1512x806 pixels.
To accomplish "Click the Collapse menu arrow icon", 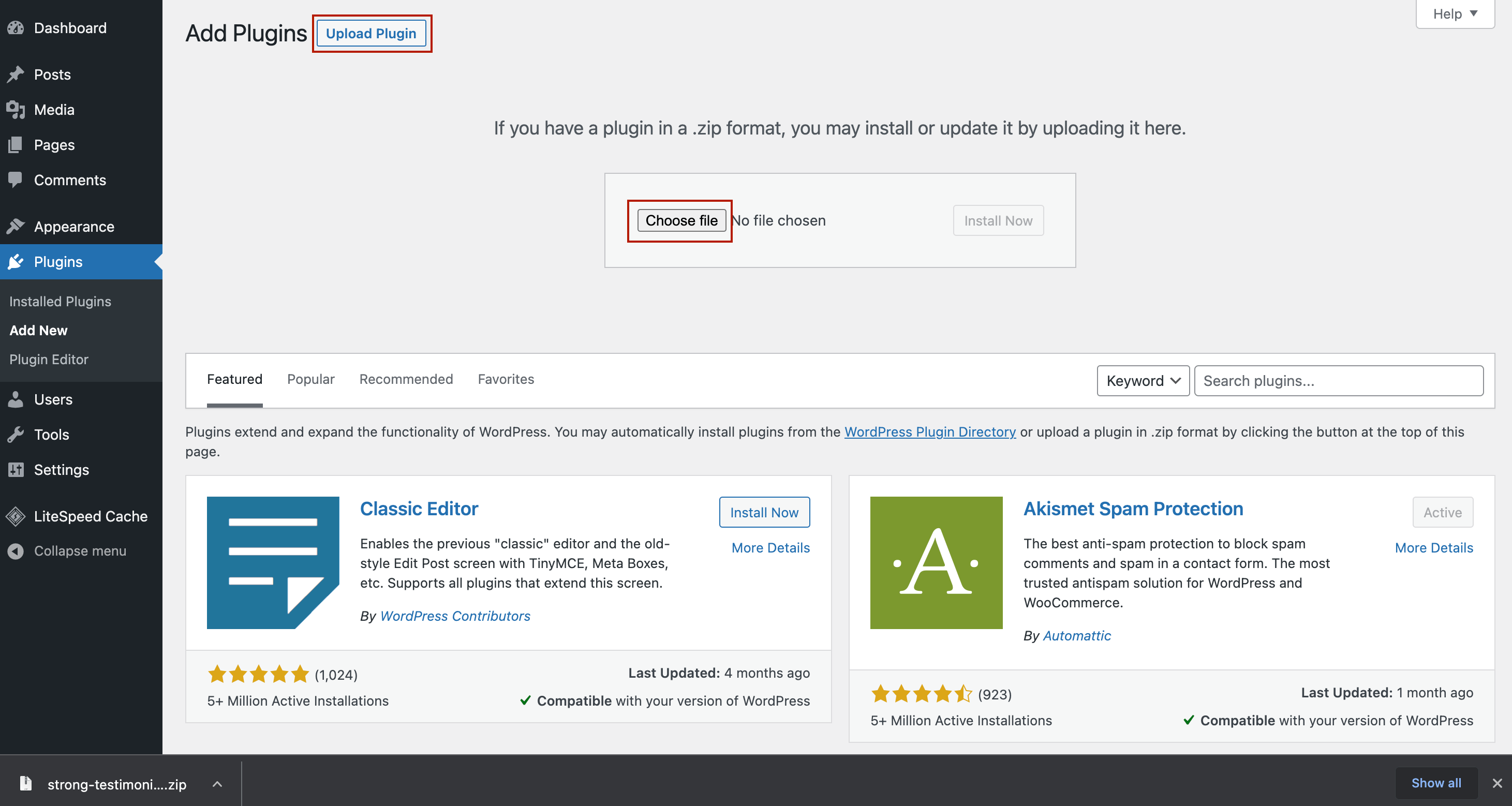I will tap(16, 551).
